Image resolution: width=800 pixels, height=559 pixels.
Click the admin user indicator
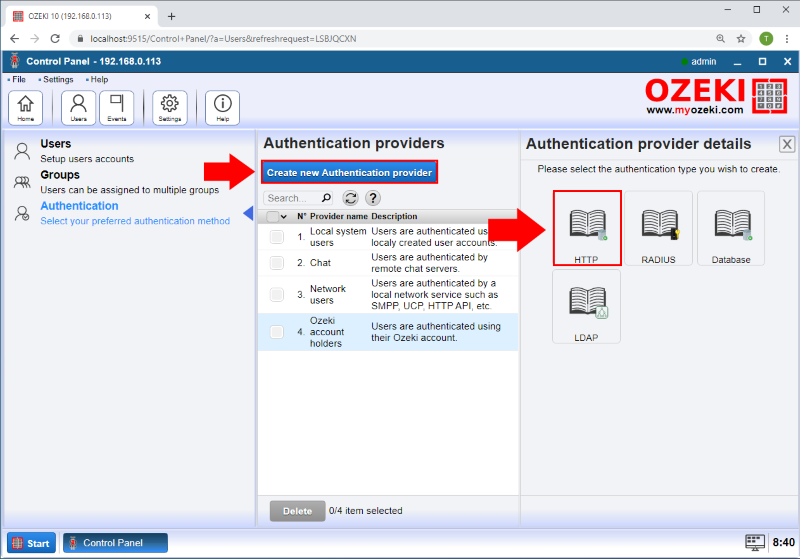699,62
